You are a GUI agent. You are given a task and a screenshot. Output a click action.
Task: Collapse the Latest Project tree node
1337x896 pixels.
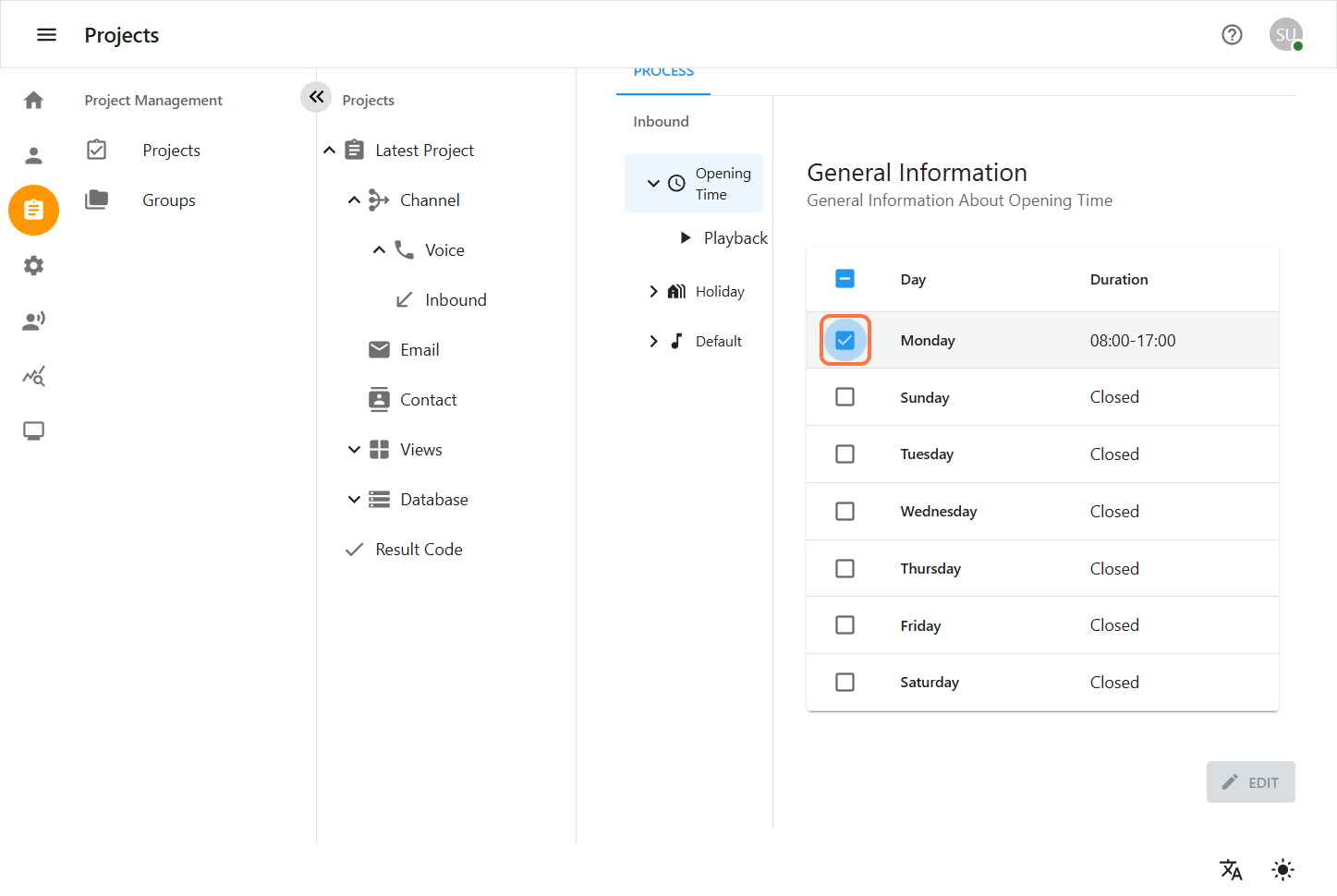(x=330, y=151)
